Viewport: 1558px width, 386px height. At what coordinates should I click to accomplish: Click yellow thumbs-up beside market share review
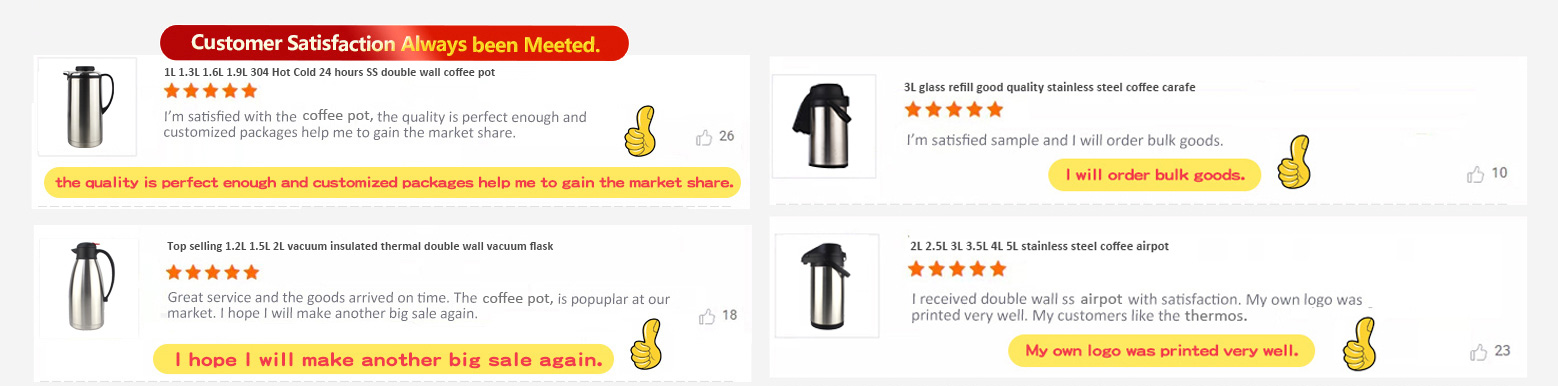pos(639,131)
